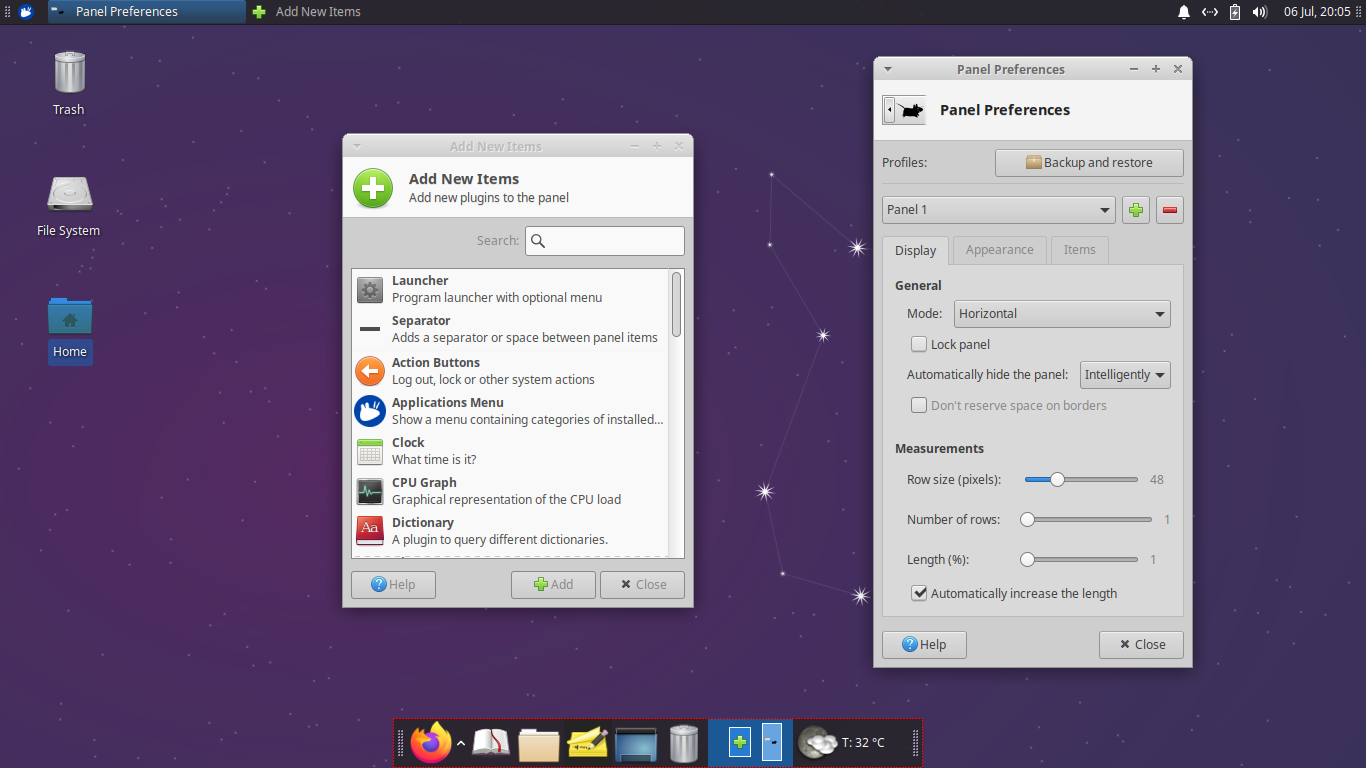Screen dimensions: 1366x768
Task: Click inside the Search field of Add New Items
Action: click(605, 240)
